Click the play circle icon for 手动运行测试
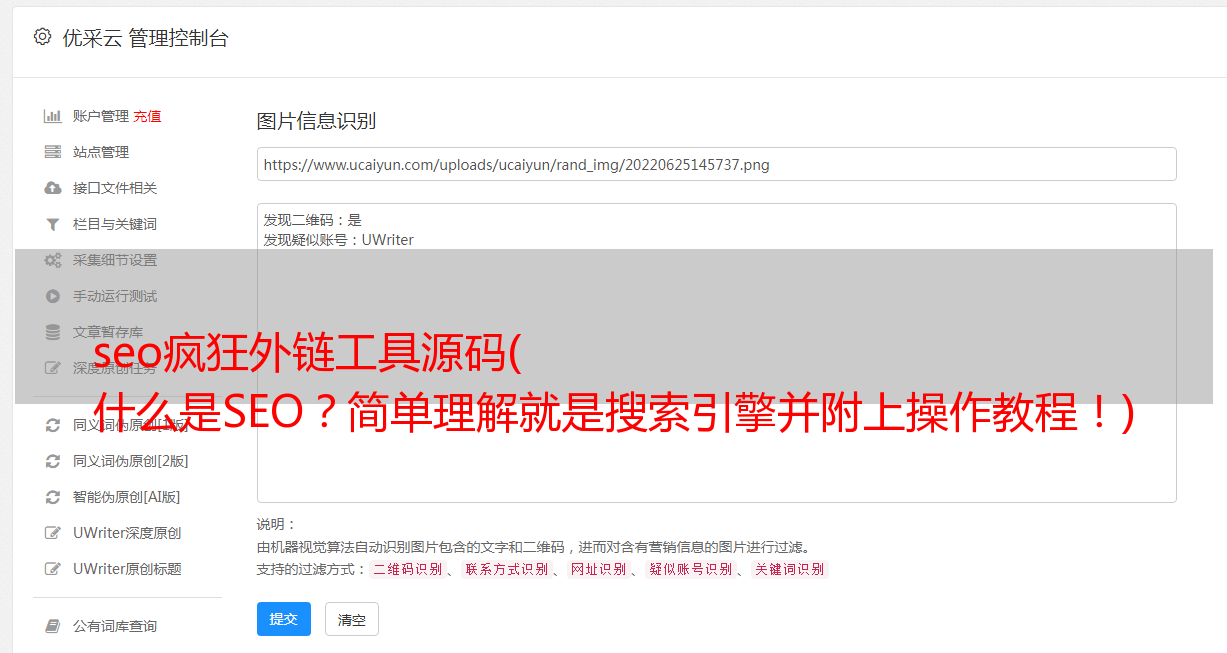1227x653 pixels. pyautogui.click(x=53, y=296)
